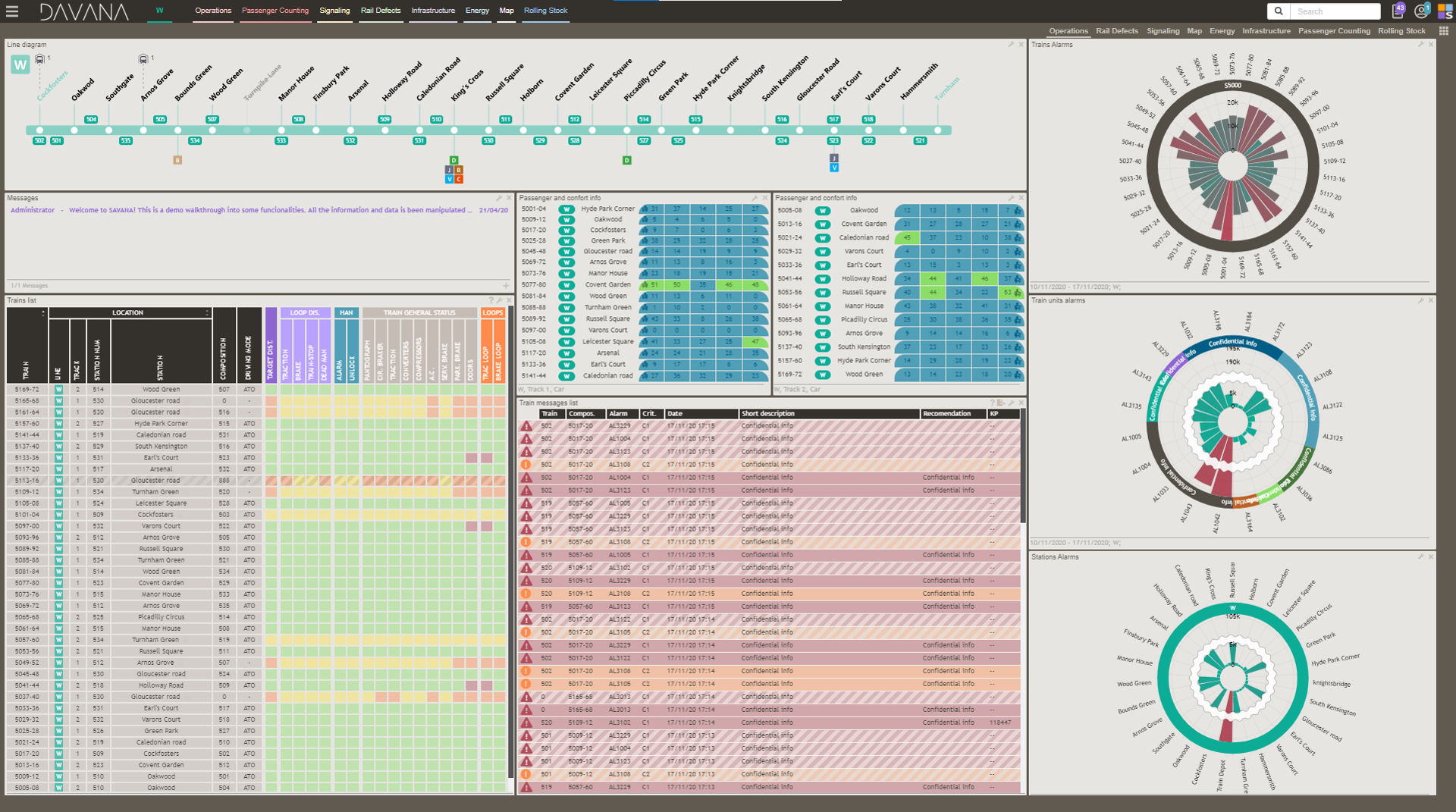This screenshot has width=1456, height=812.
Task: Open right Passenger and confort info wrench
Action: [x=1011, y=198]
